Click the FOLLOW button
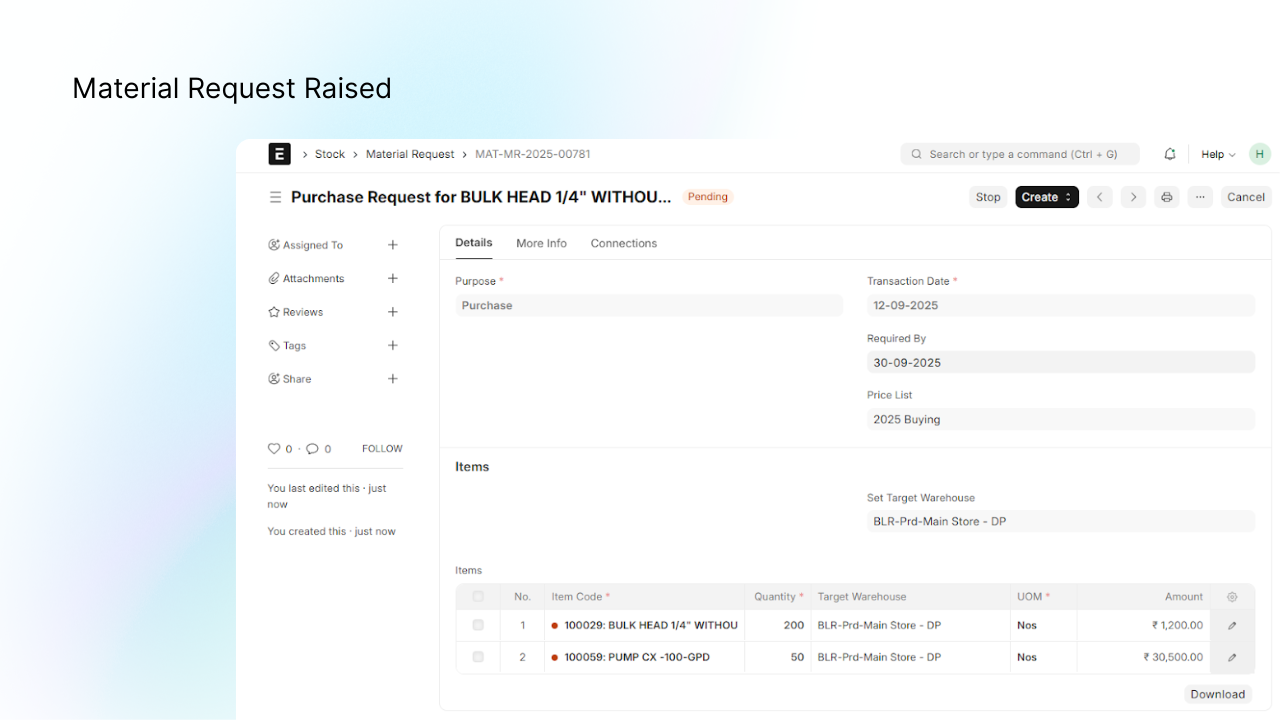Viewport: 1280px width, 720px height. click(x=382, y=449)
